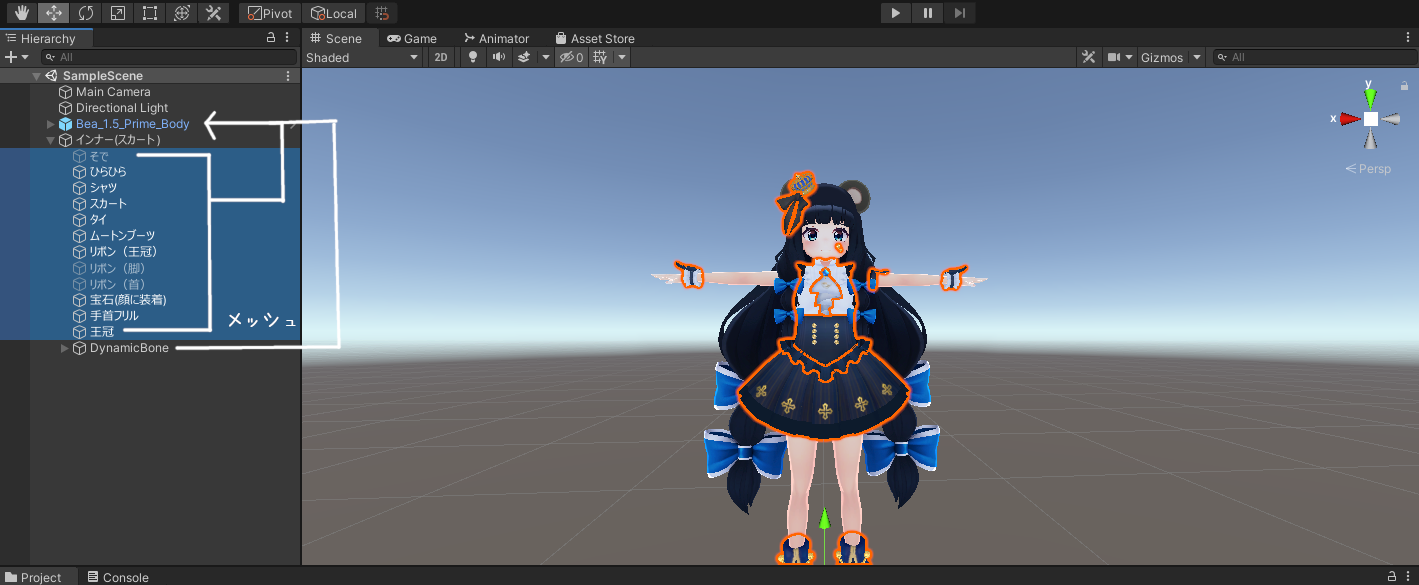Expand Bea_1.5_Prime_Body in the Hierarchy
Viewport: 1419px width, 585px height.
point(51,124)
